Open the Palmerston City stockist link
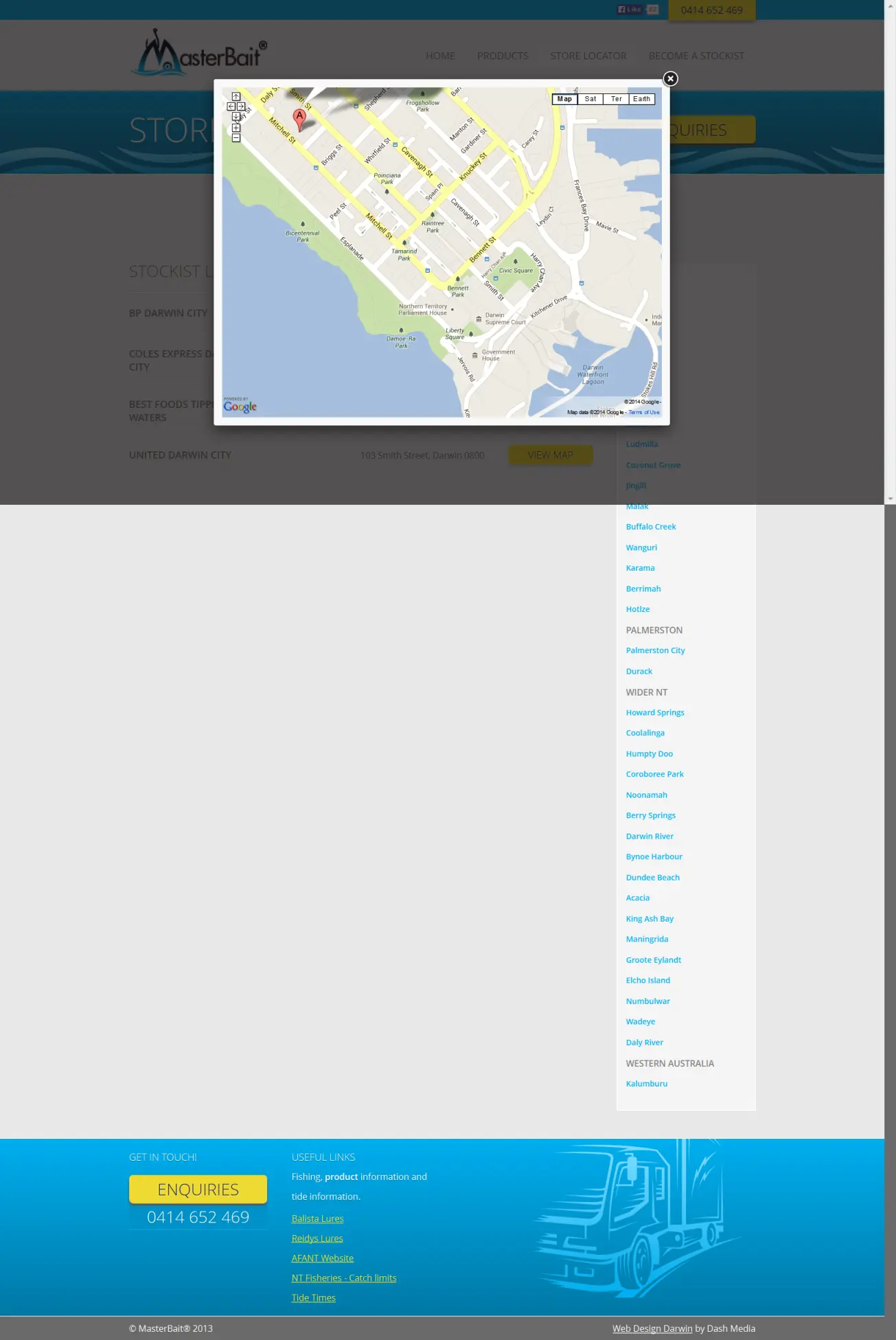The image size is (896, 1340). (655, 650)
